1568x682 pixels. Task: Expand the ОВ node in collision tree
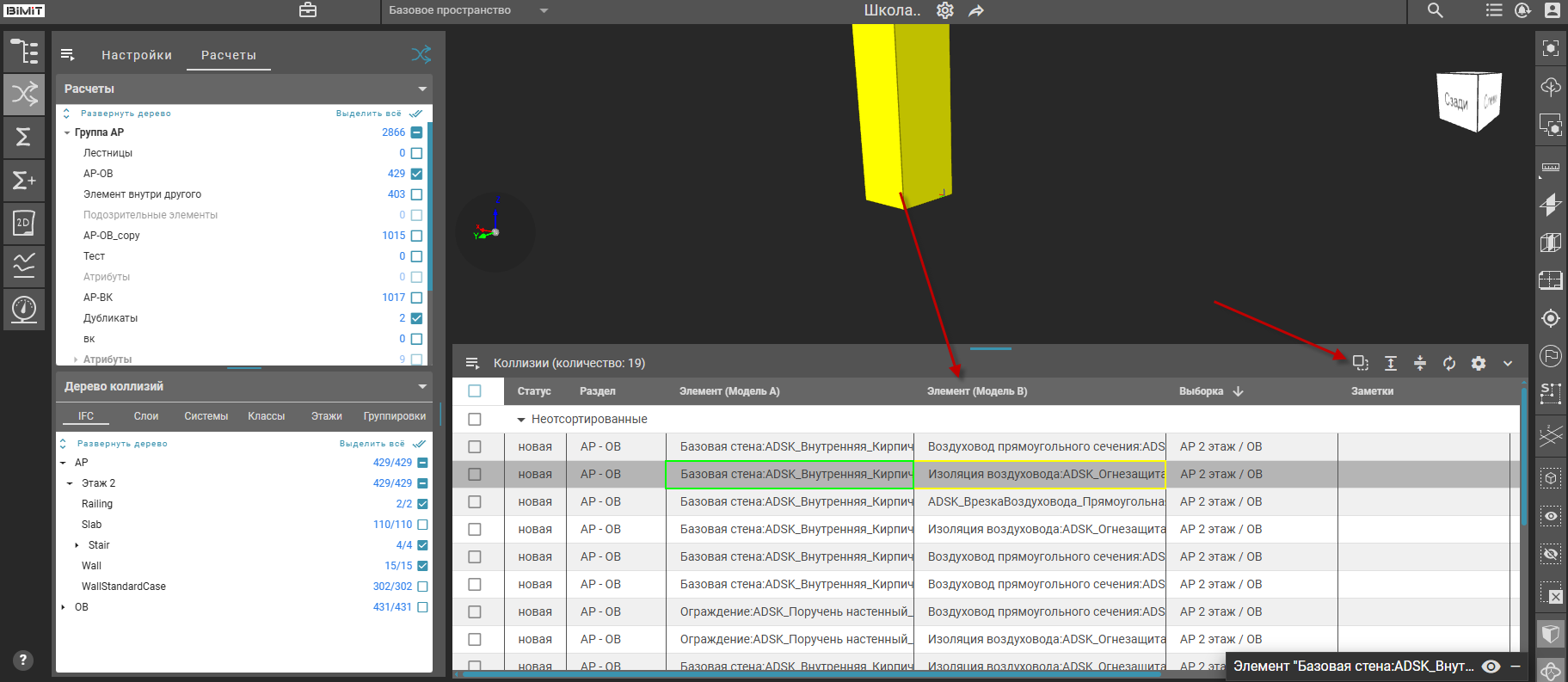(64, 607)
